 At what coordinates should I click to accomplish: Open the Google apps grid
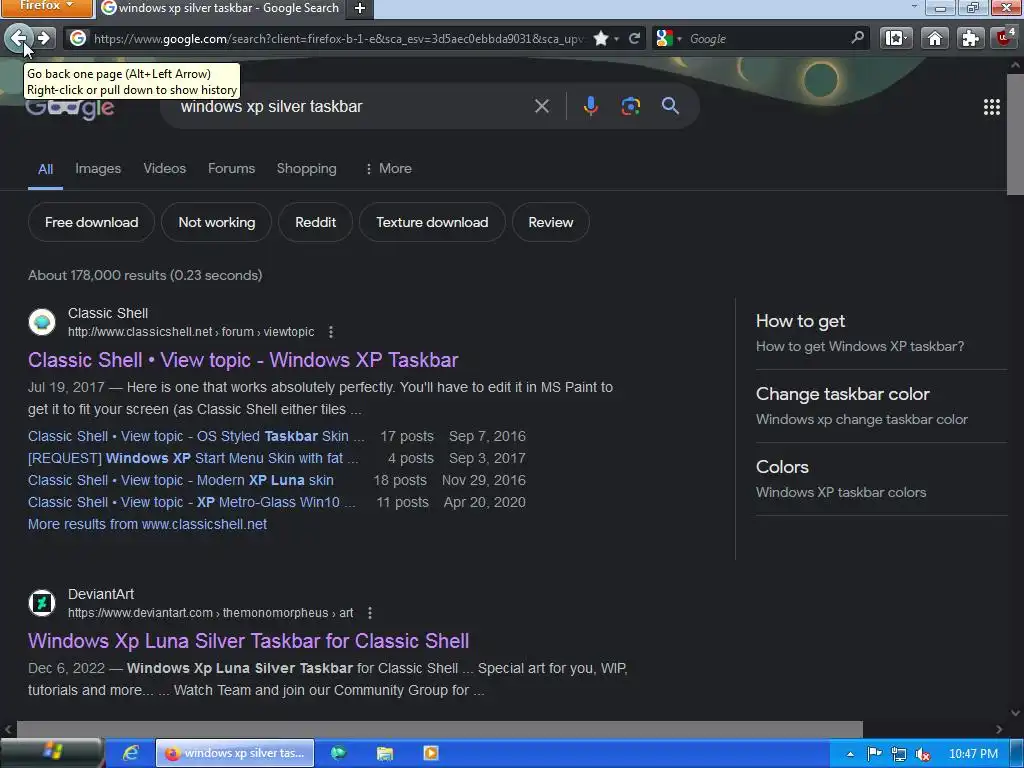(991, 107)
